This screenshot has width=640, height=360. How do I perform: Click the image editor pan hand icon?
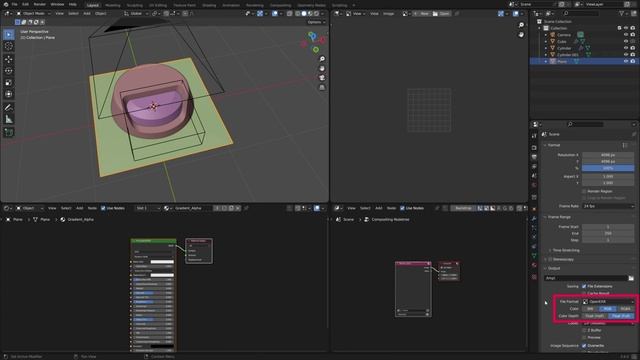point(521,35)
